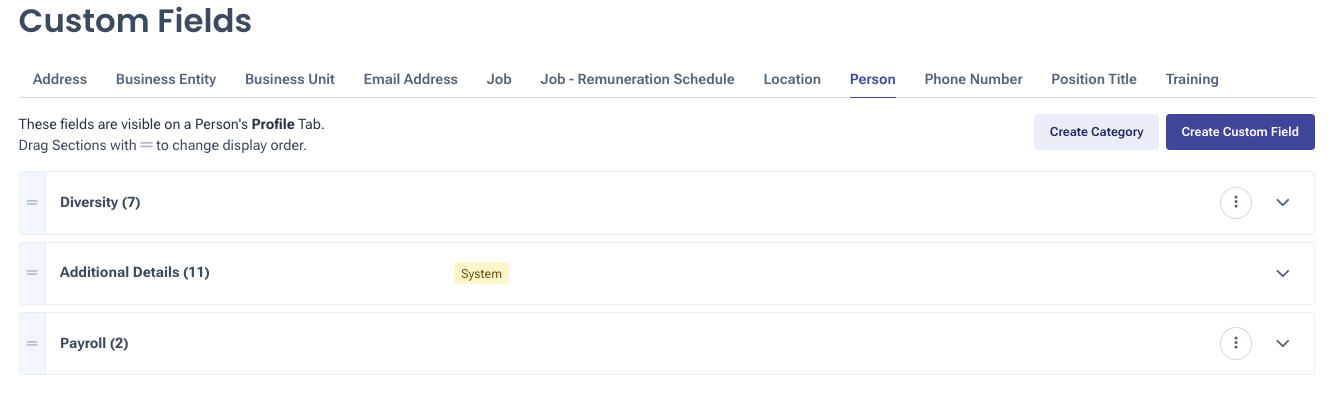Switch to the Business Entity tab
Image resolution: width=1330 pixels, height=398 pixels.
166,79
